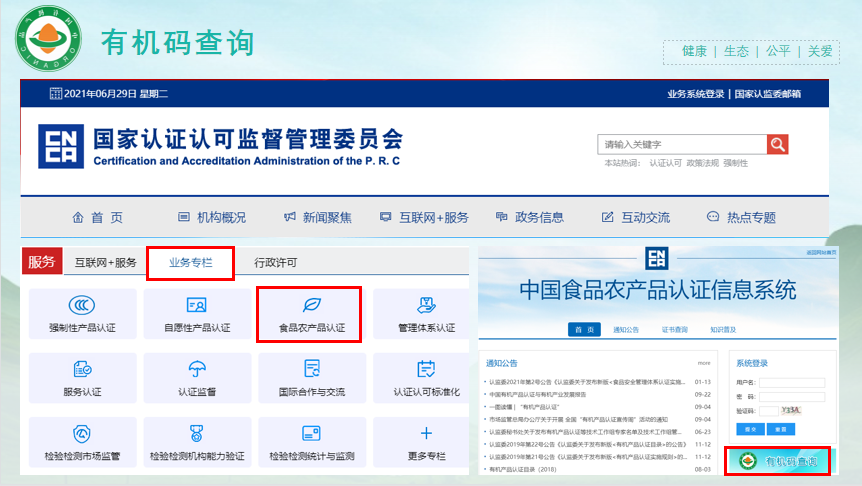862x486 pixels.
Task: Open 强制性产品认证 CCC icon tile
Action: pos(82,314)
